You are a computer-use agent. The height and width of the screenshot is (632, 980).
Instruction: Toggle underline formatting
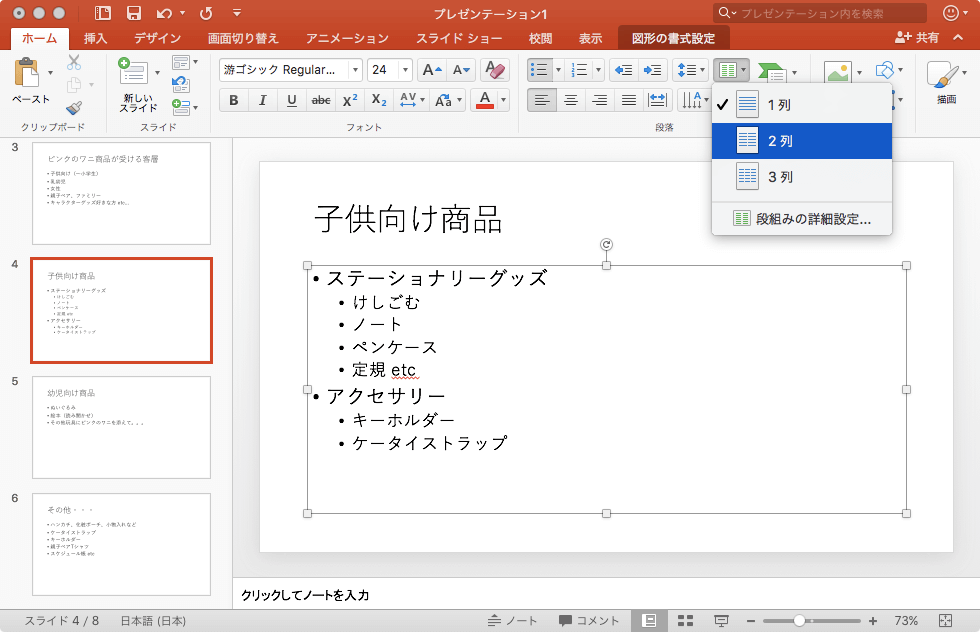click(292, 100)
